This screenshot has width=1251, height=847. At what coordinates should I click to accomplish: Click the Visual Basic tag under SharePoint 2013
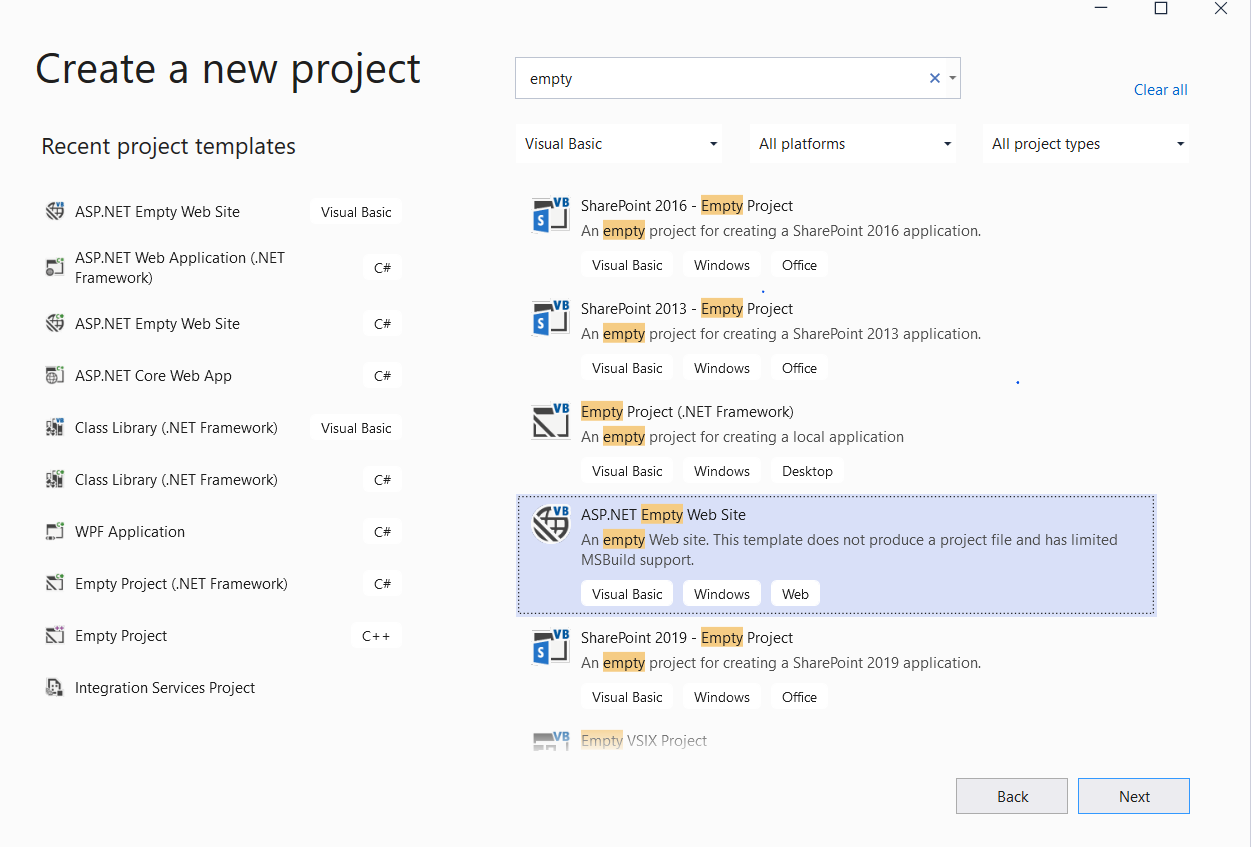click(x=627, y=368)
